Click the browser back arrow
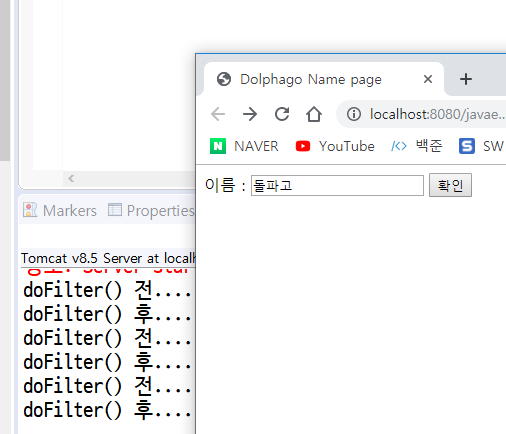The image size is (506, 434). point(218,114)
